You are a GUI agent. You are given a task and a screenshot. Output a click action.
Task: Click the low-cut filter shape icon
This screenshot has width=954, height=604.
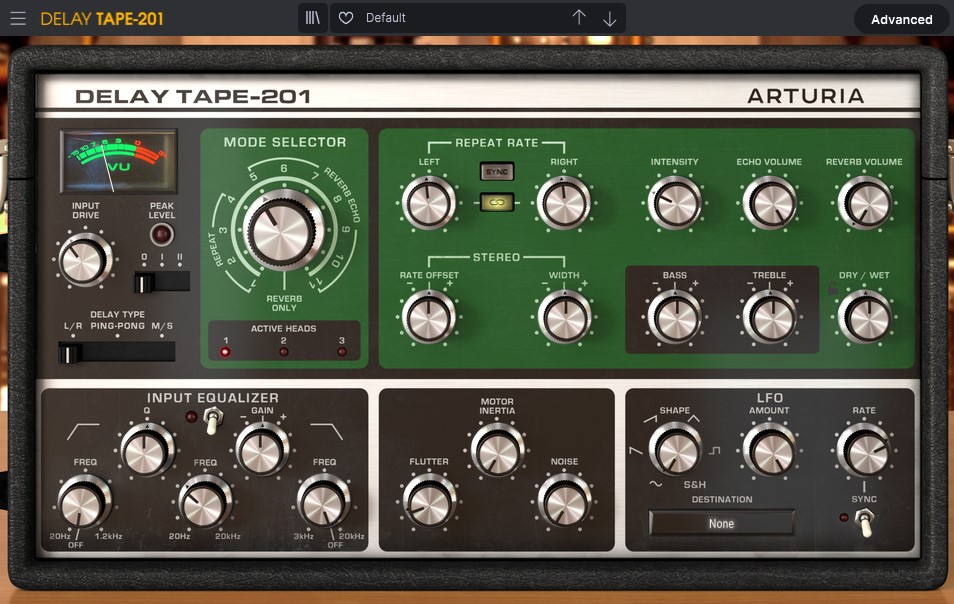(83, 431)
